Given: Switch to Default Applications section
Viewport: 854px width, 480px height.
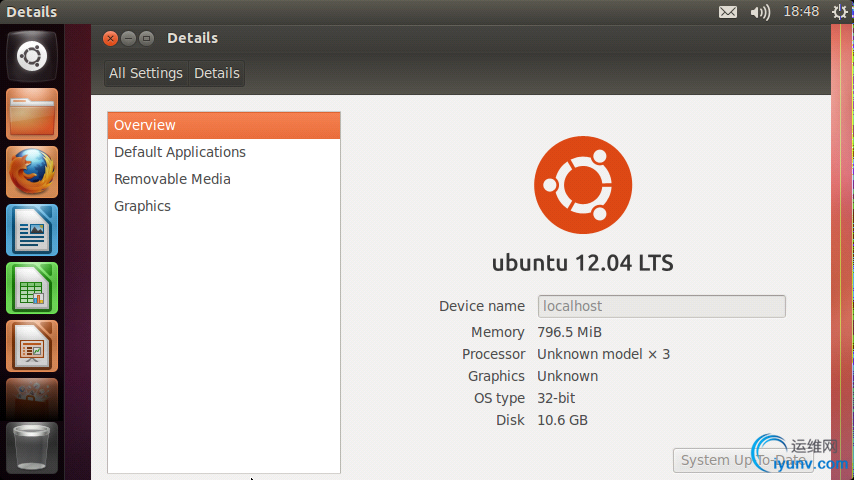Looking at the screenshot, I should point(180,152).
